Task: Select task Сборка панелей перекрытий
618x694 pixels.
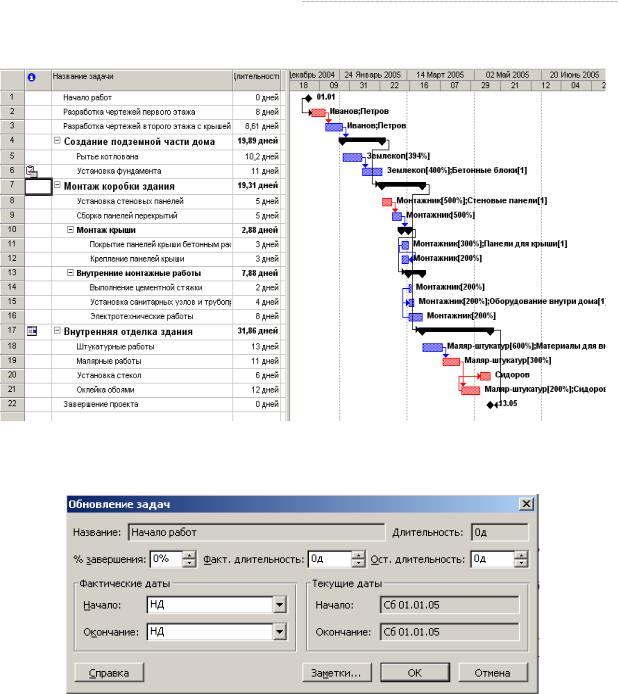Action: 127,216
